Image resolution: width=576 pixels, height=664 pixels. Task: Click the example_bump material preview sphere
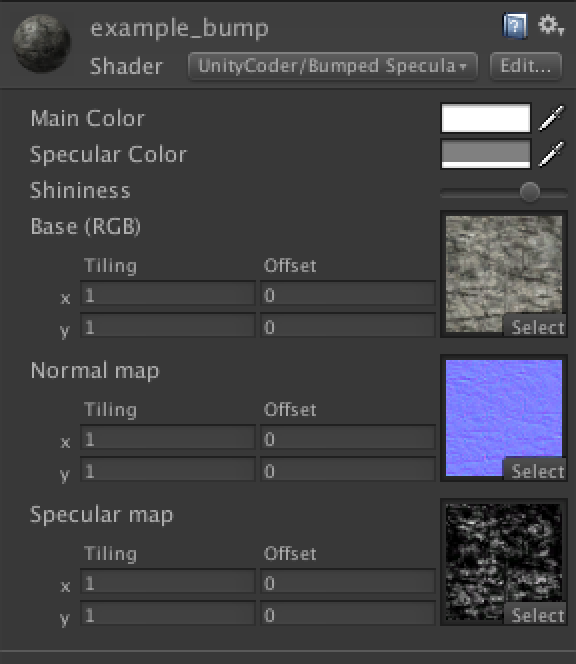point(42,43)
